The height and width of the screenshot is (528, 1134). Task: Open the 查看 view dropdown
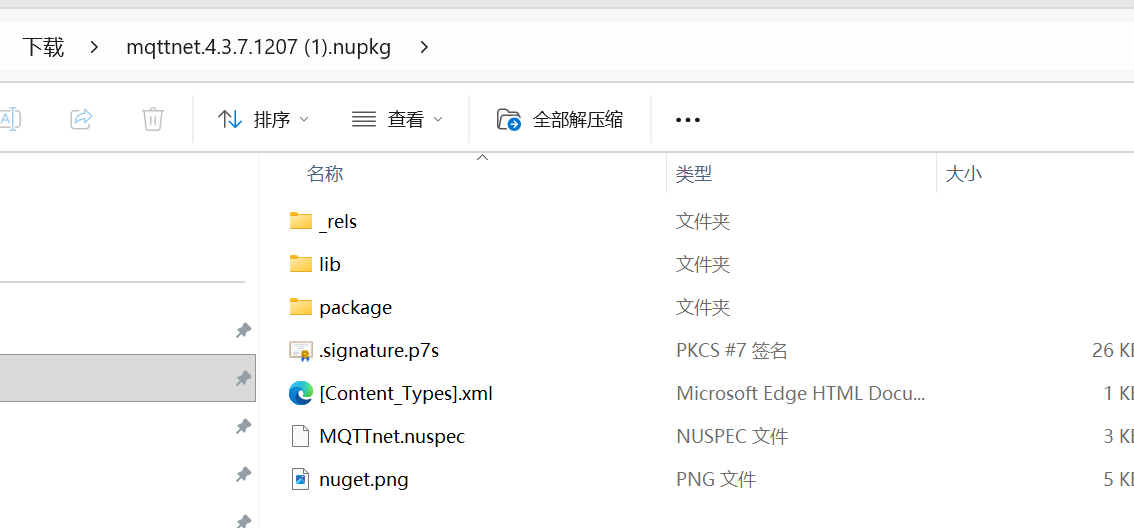397,119
